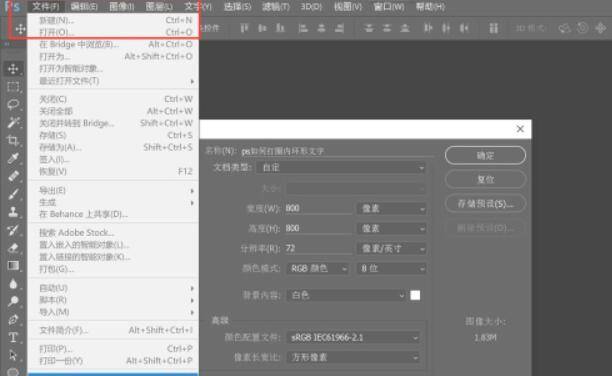Image resolution: width=612 pixels, height=376 pixels.
Task: Click the 名称(N) name input field
Action: coord(337,151)
